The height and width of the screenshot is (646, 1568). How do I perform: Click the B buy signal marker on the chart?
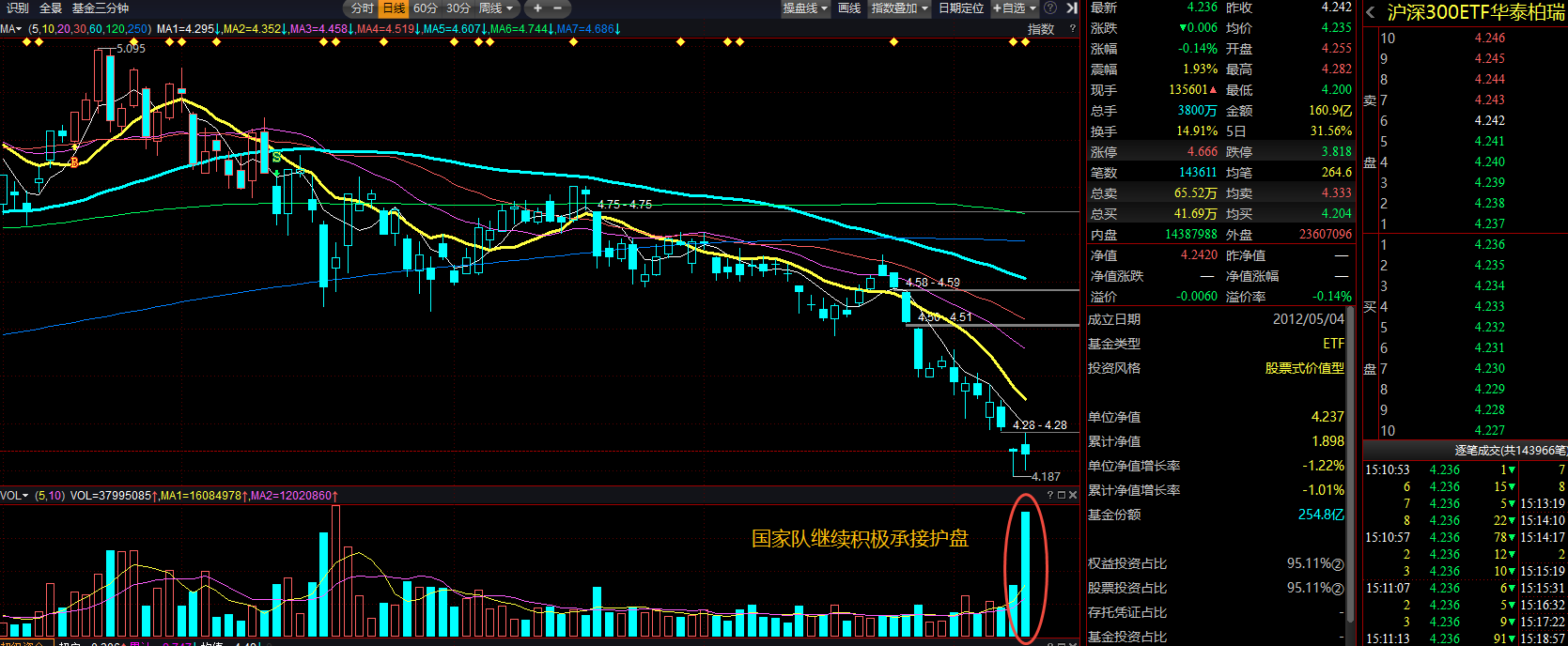(74, 163)
